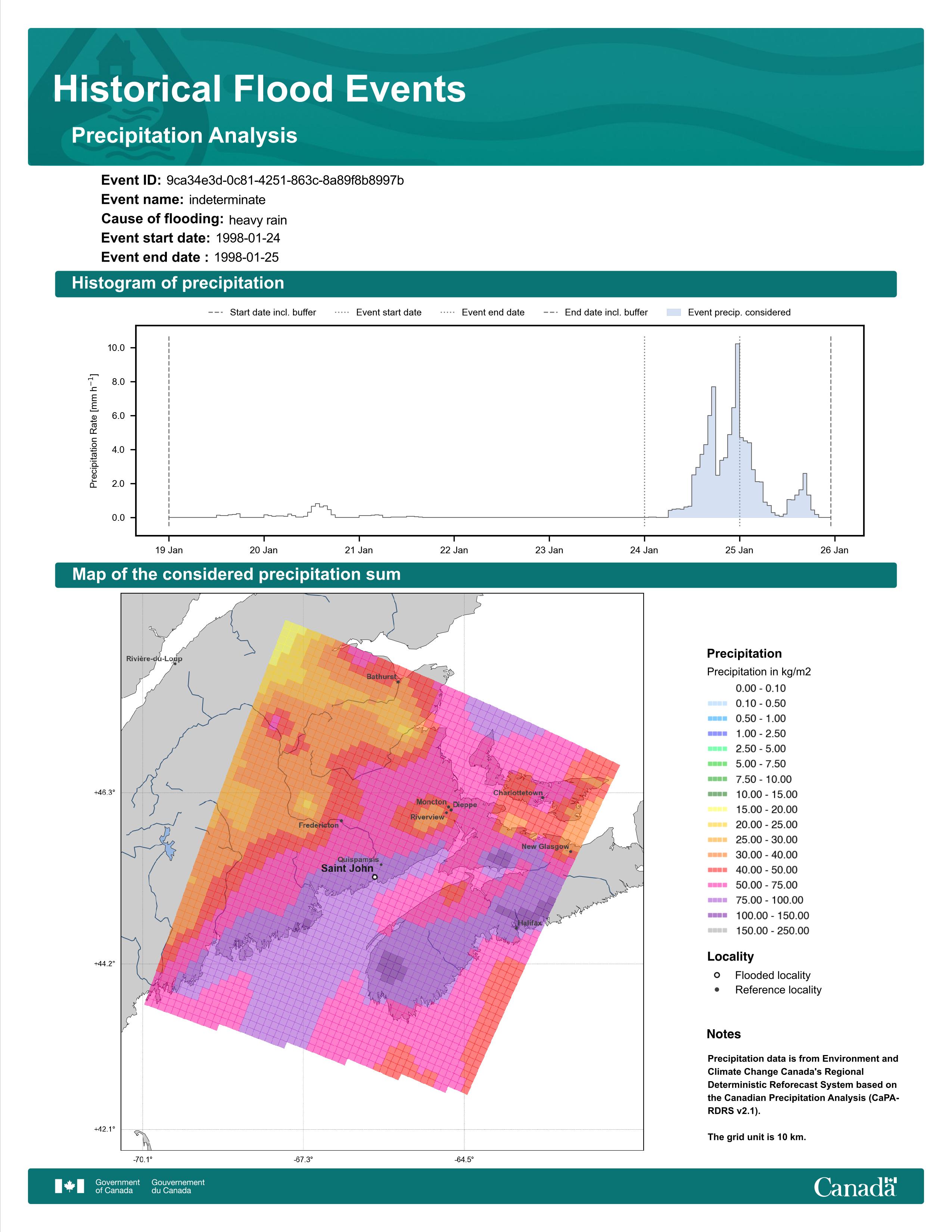Screen dimensions: 952x1232
Task: Click the Charlottetown locality dot
Action: 542,798
